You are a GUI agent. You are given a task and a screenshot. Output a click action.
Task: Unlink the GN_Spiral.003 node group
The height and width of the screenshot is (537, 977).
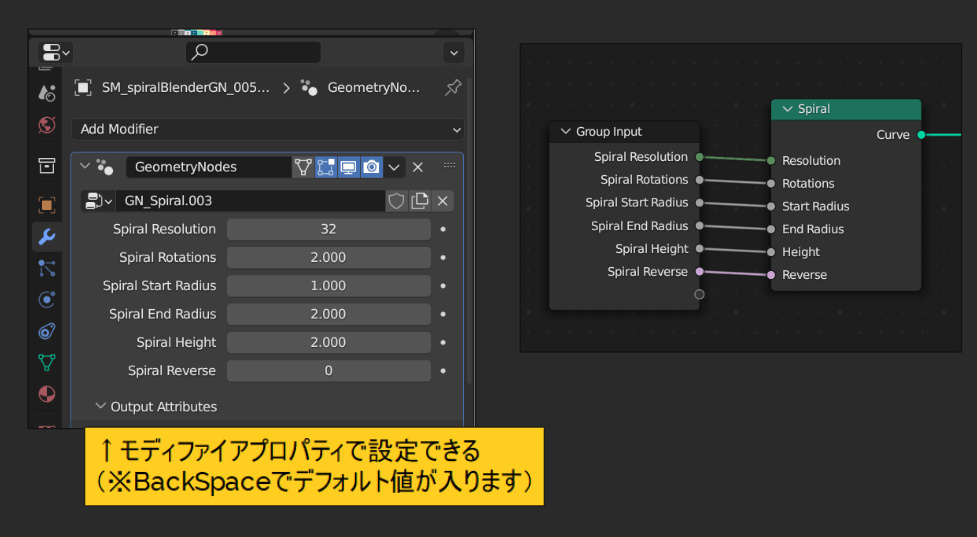[442, 201]
